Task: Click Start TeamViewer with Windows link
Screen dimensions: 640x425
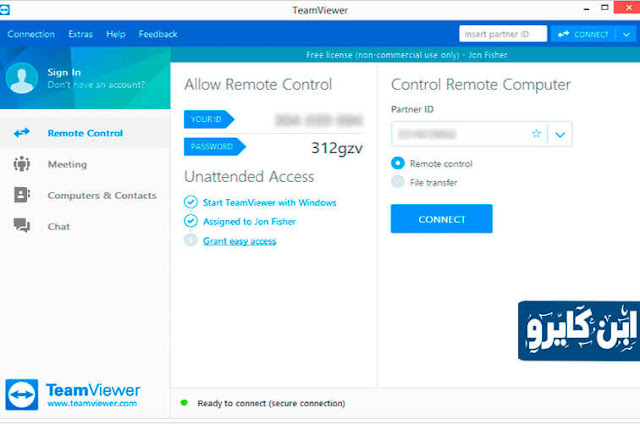Action: click(269, 202)
